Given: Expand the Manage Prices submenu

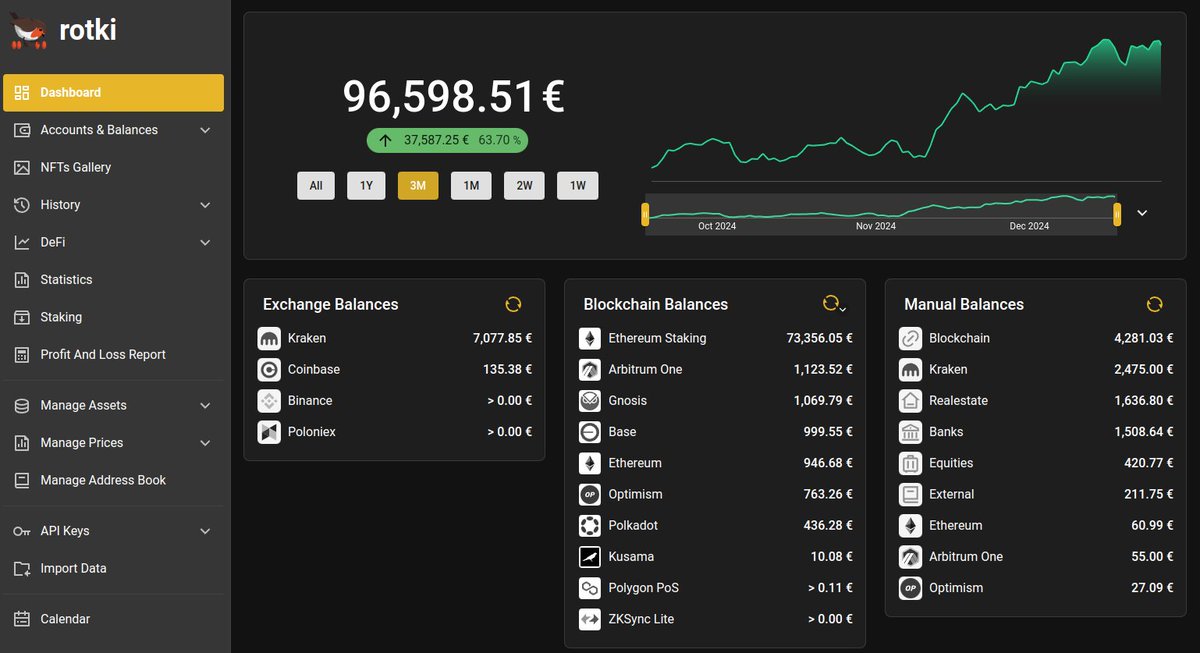Looking at the screenshot, I should 205,443.
